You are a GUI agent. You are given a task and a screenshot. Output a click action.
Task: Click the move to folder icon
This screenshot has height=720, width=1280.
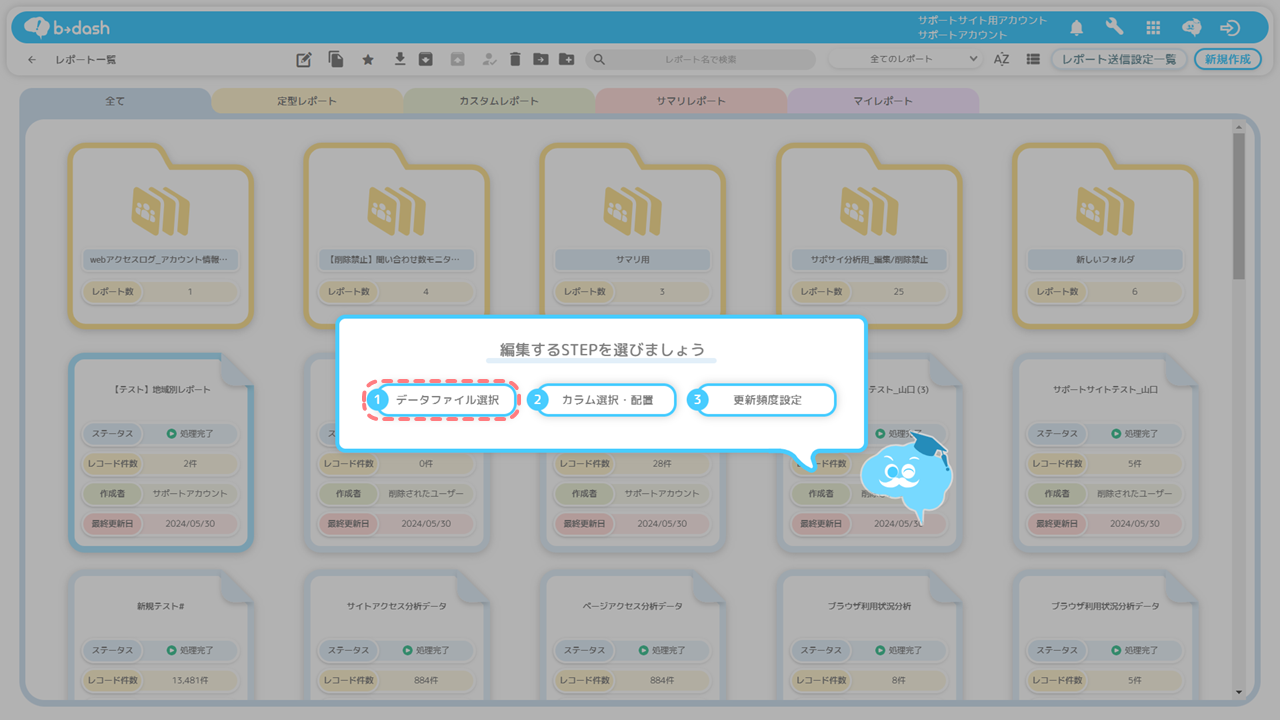[540, 60]
